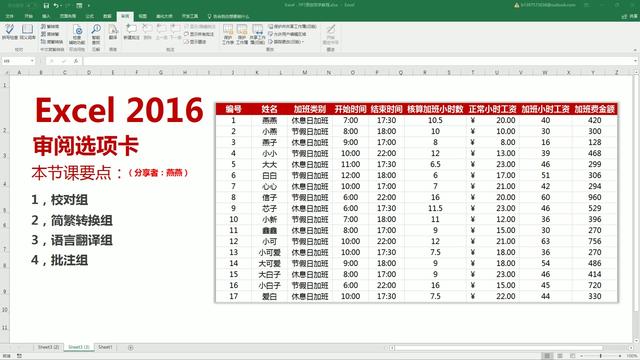640x360 pixels.
Task: Switch to the 页面布局 tab
Action: 68,16
